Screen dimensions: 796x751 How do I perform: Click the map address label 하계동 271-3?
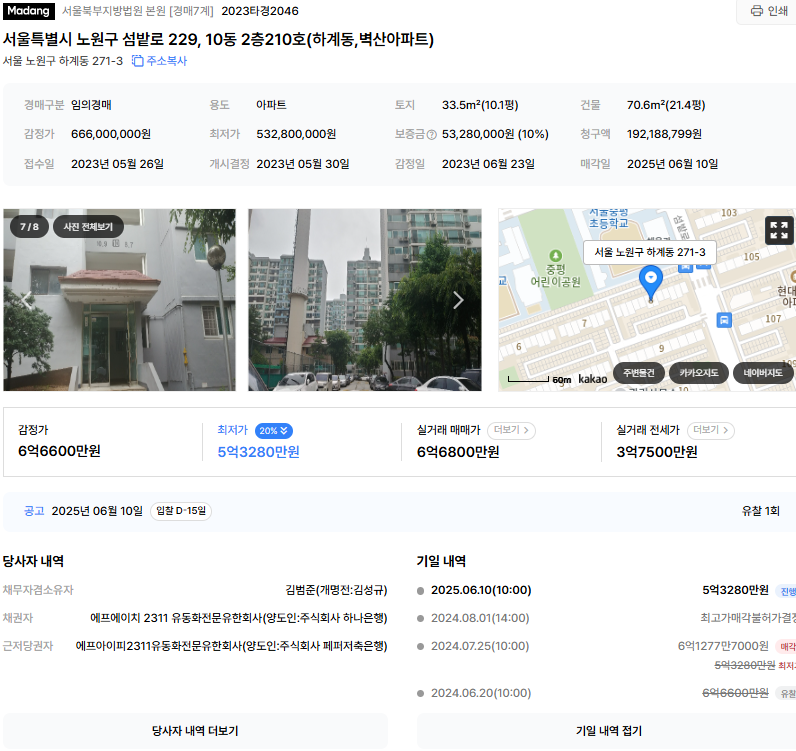(x=650, y=252)
